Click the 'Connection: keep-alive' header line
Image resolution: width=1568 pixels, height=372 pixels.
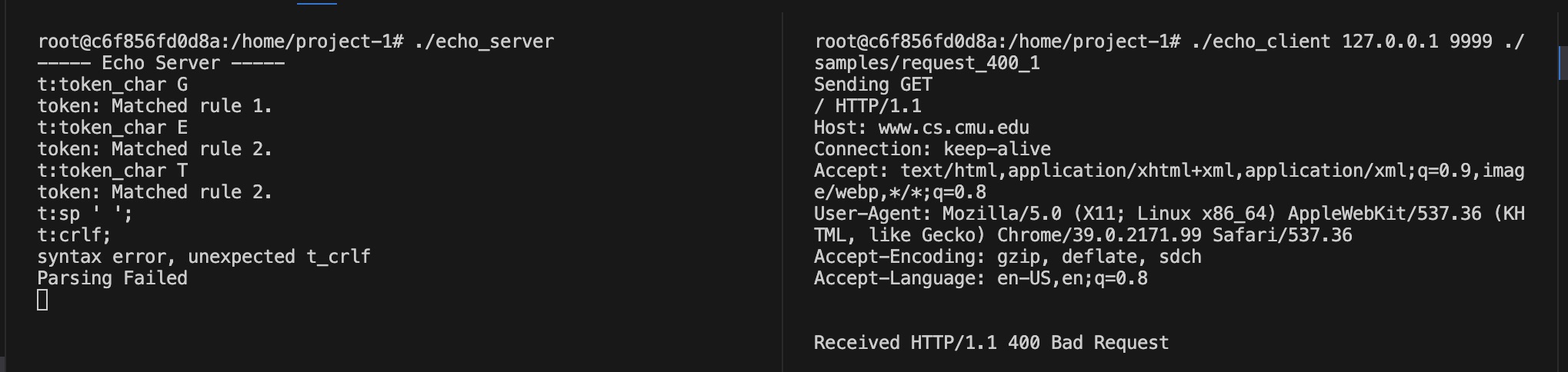tap(932, 149)
